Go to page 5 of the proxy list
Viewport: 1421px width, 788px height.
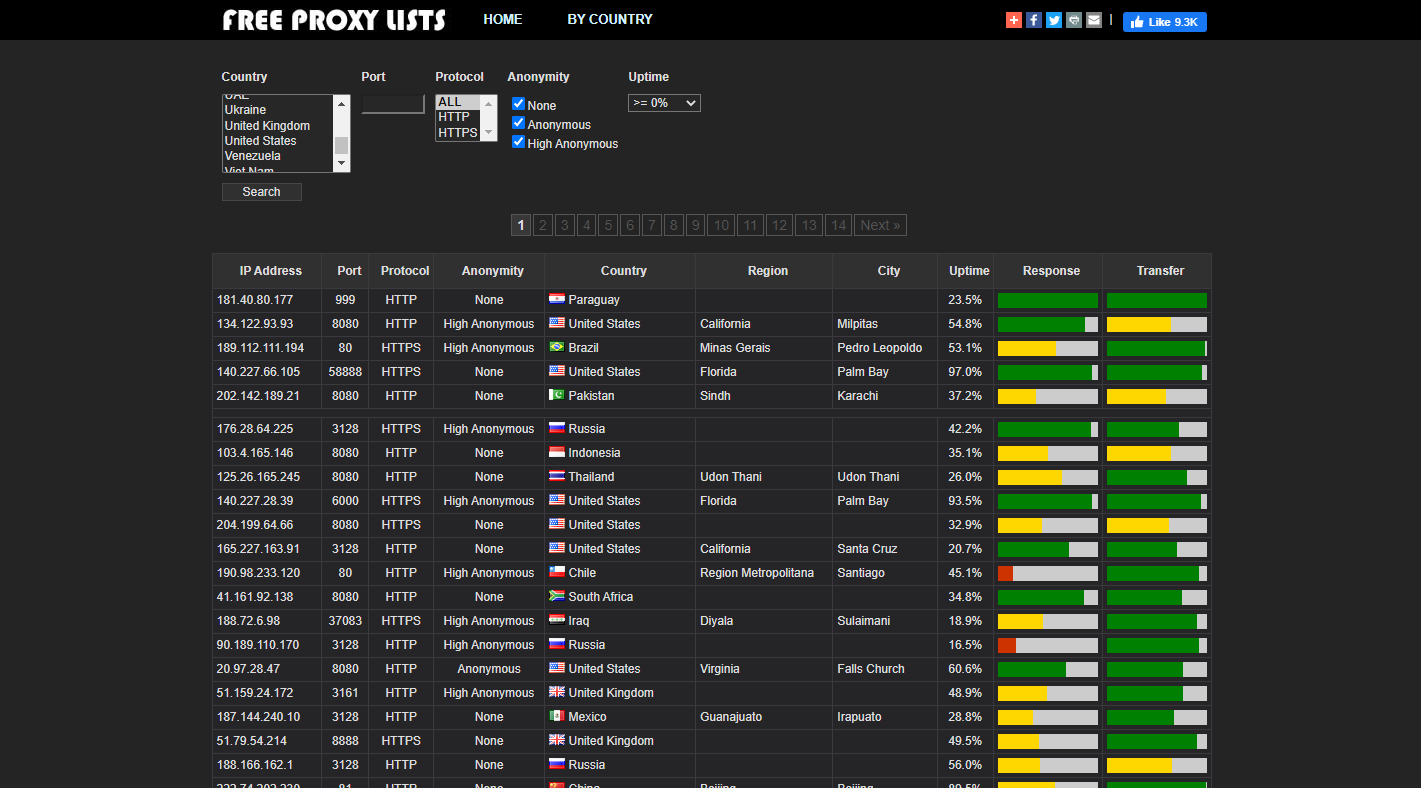point(607,225)
